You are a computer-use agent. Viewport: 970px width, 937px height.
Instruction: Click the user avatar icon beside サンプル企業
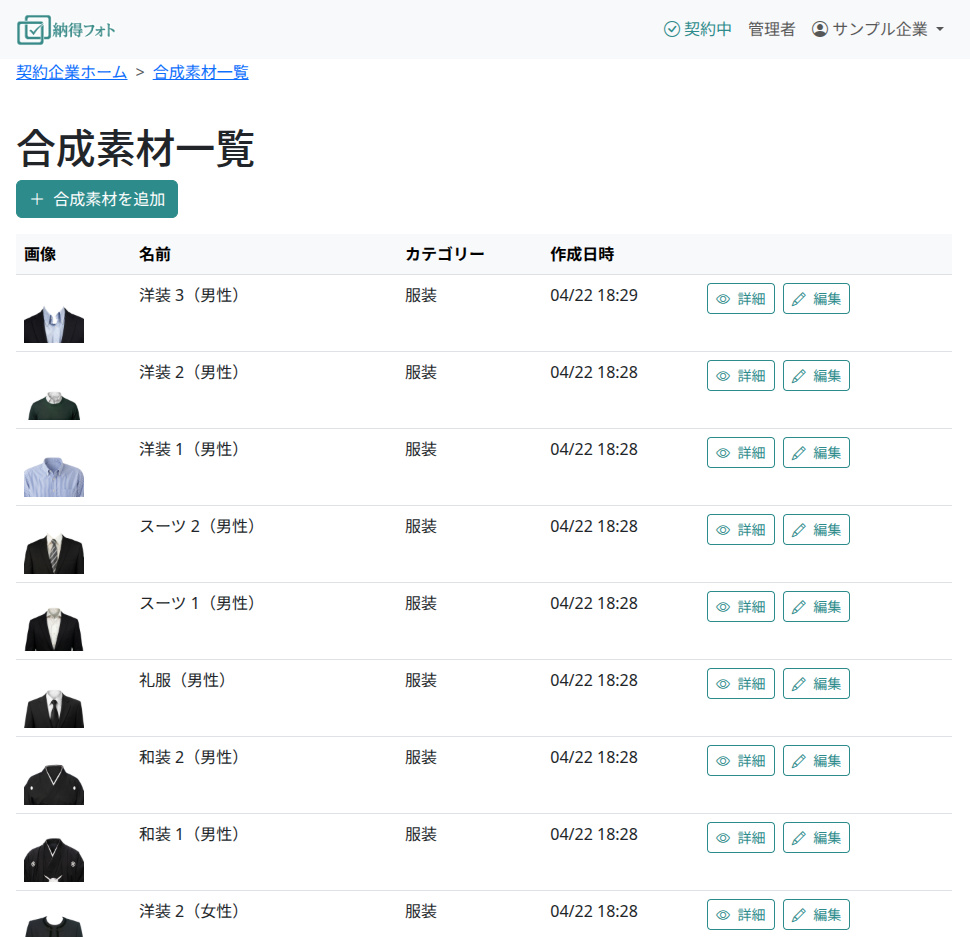[x=820, y=29]
